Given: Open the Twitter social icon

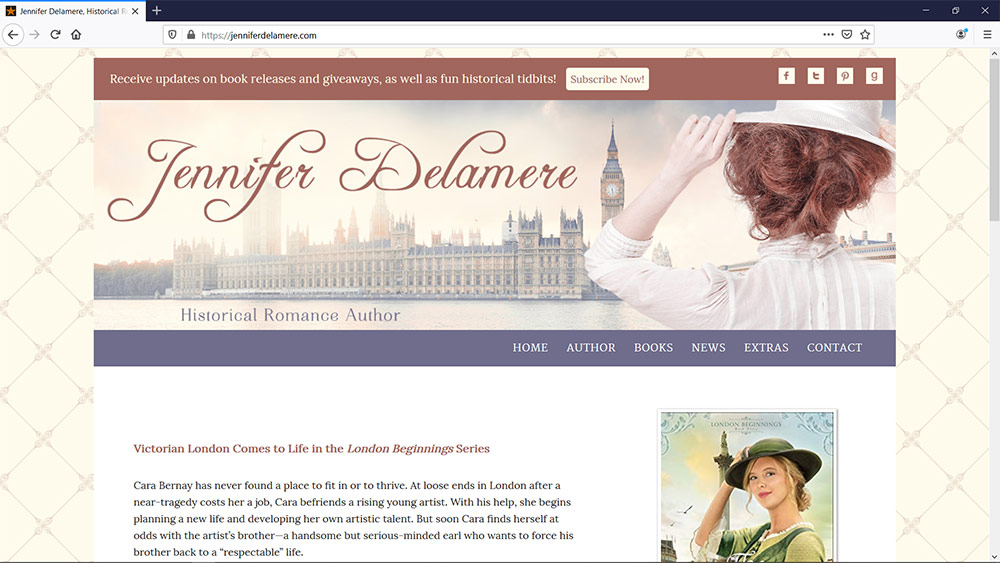Looking at the screenshot, I should click(816, 76).
